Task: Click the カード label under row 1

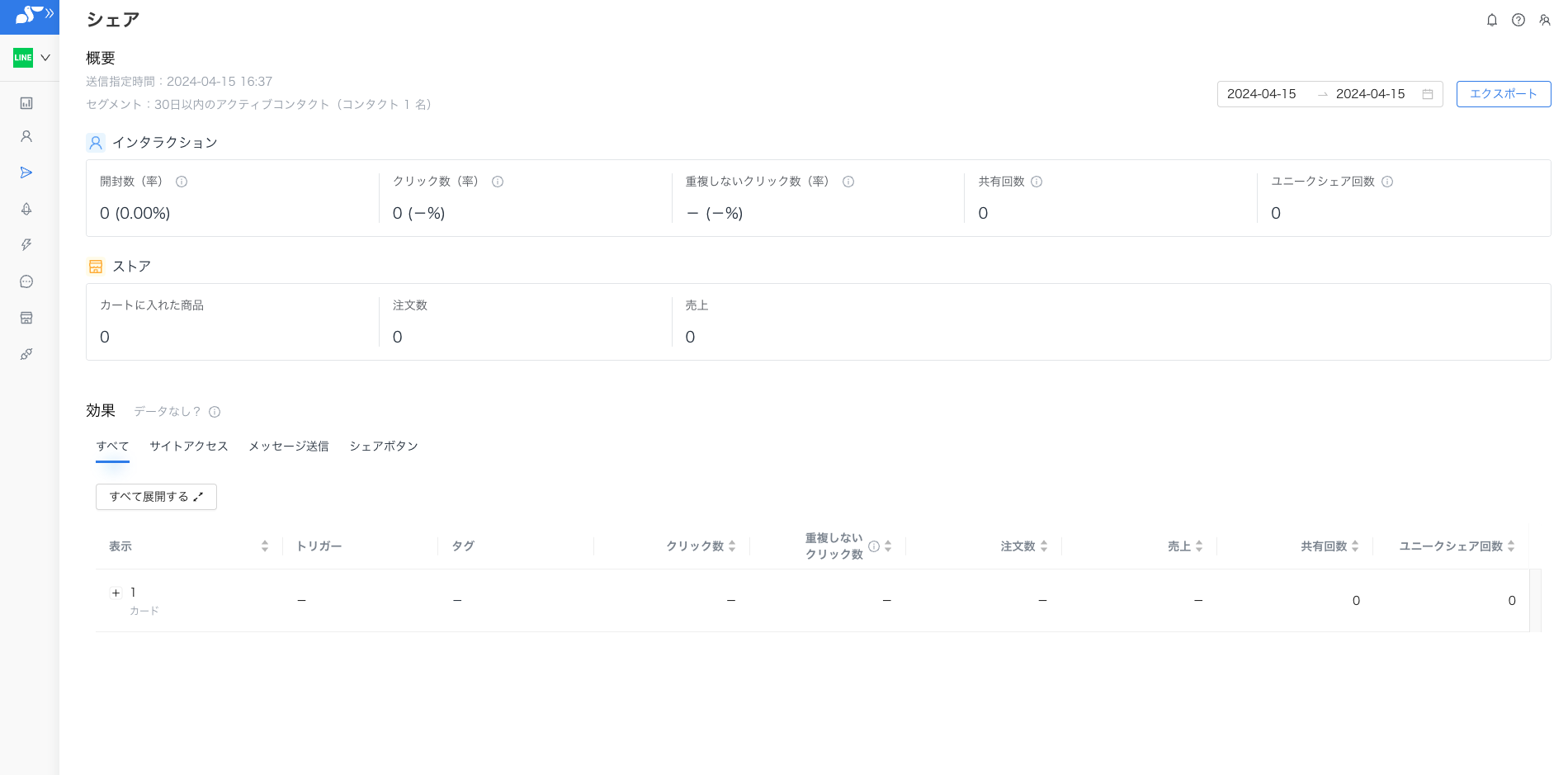Action: tap(144, 611)
